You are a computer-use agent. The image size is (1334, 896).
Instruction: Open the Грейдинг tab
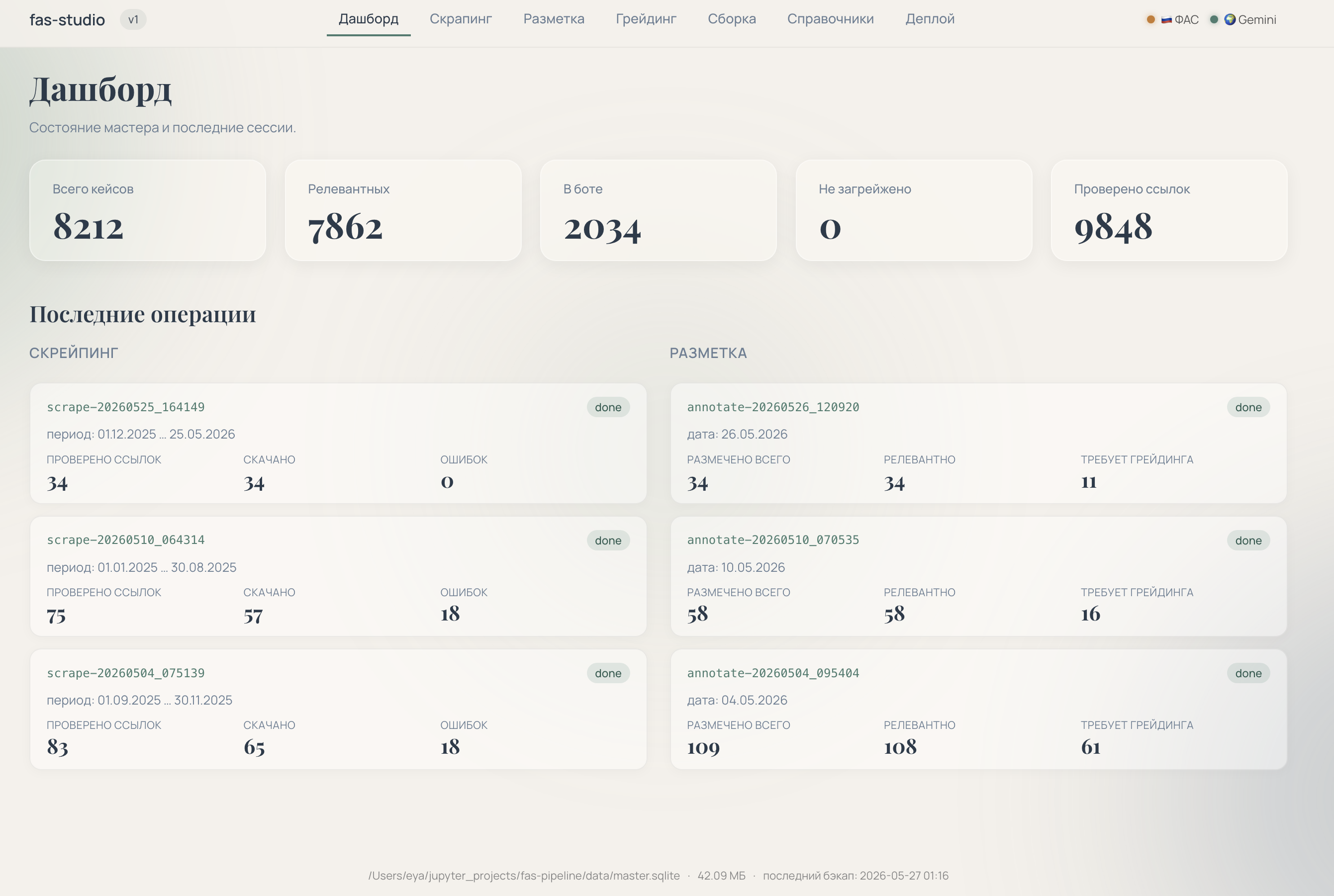[646, 19]
